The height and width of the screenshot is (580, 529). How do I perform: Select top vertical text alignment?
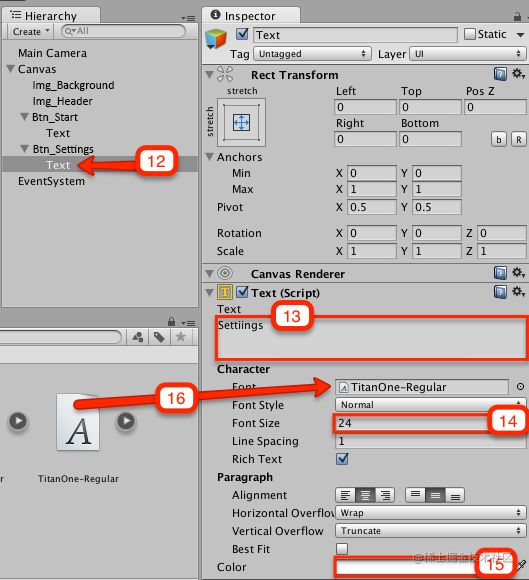(415, 495)
